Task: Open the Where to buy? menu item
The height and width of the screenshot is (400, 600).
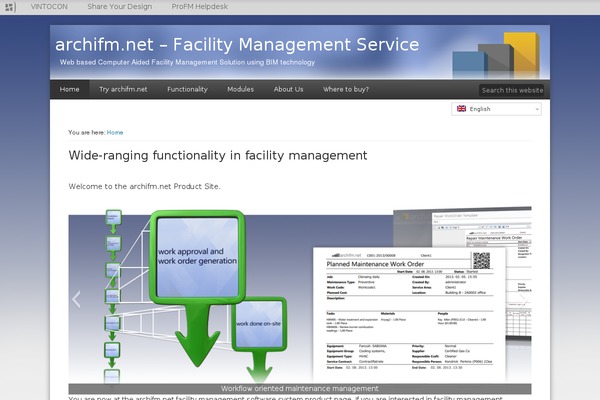Action: 346,89
